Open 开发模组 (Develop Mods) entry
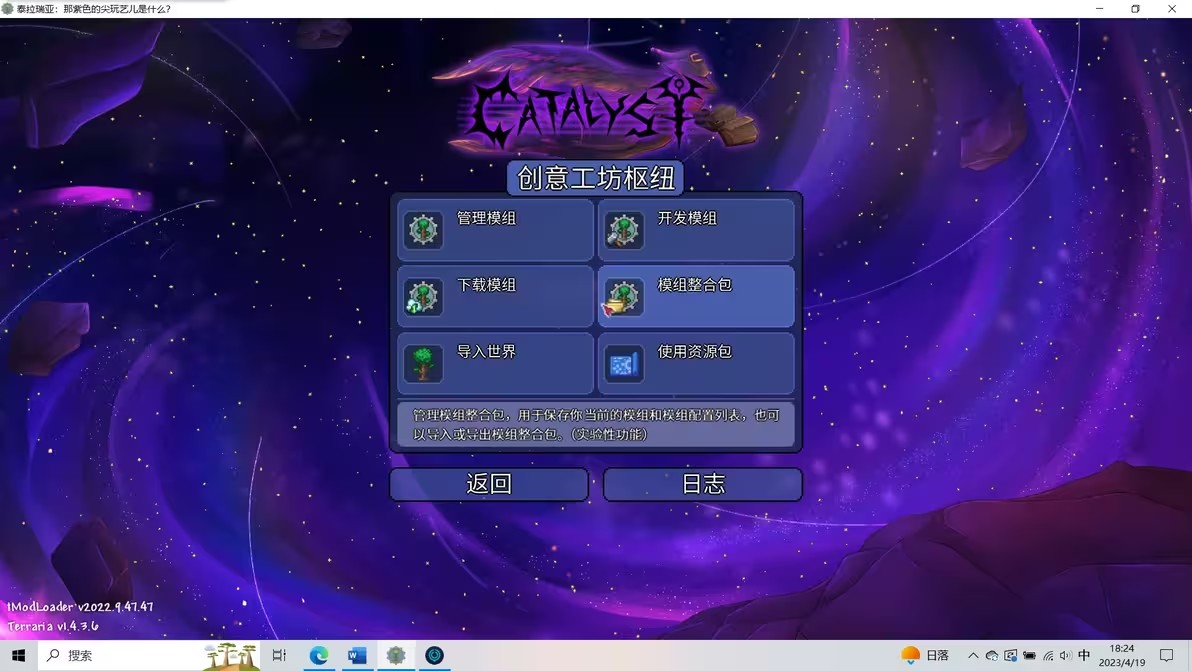The height and width of the screenshot is (671, 1192). coord(695,229)
